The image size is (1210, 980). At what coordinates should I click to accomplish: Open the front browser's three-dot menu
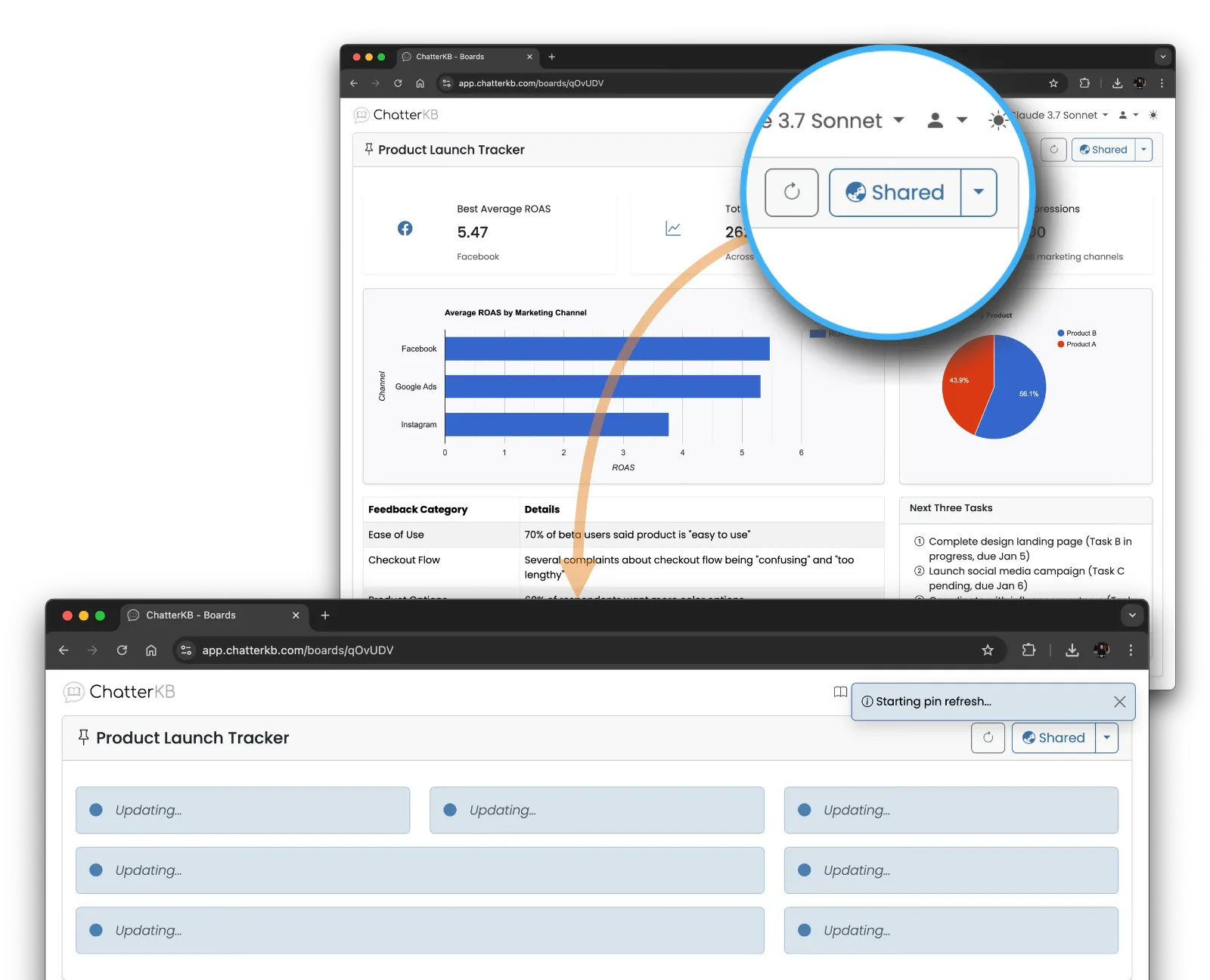tap(1131, 650)
